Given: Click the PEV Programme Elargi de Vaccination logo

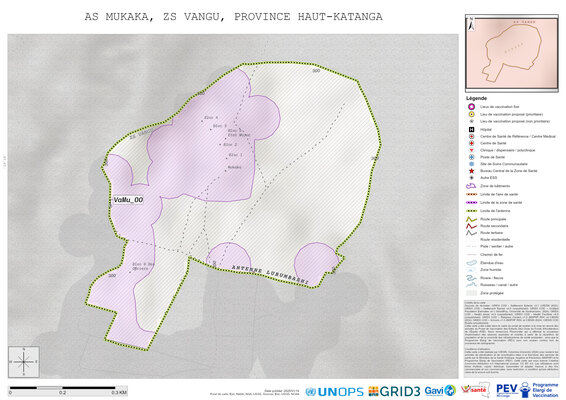Looking at the screenshot, I should click(x=527, y=390).
